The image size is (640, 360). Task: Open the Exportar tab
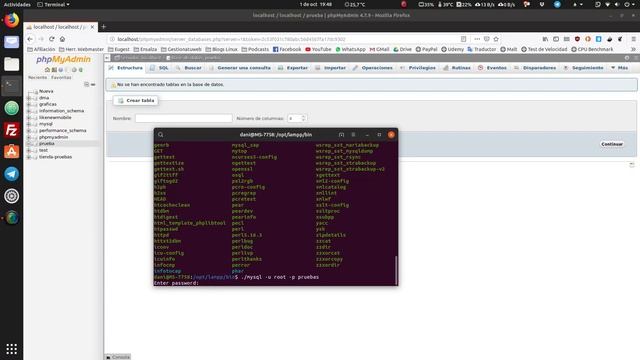(x=293, y=68)
